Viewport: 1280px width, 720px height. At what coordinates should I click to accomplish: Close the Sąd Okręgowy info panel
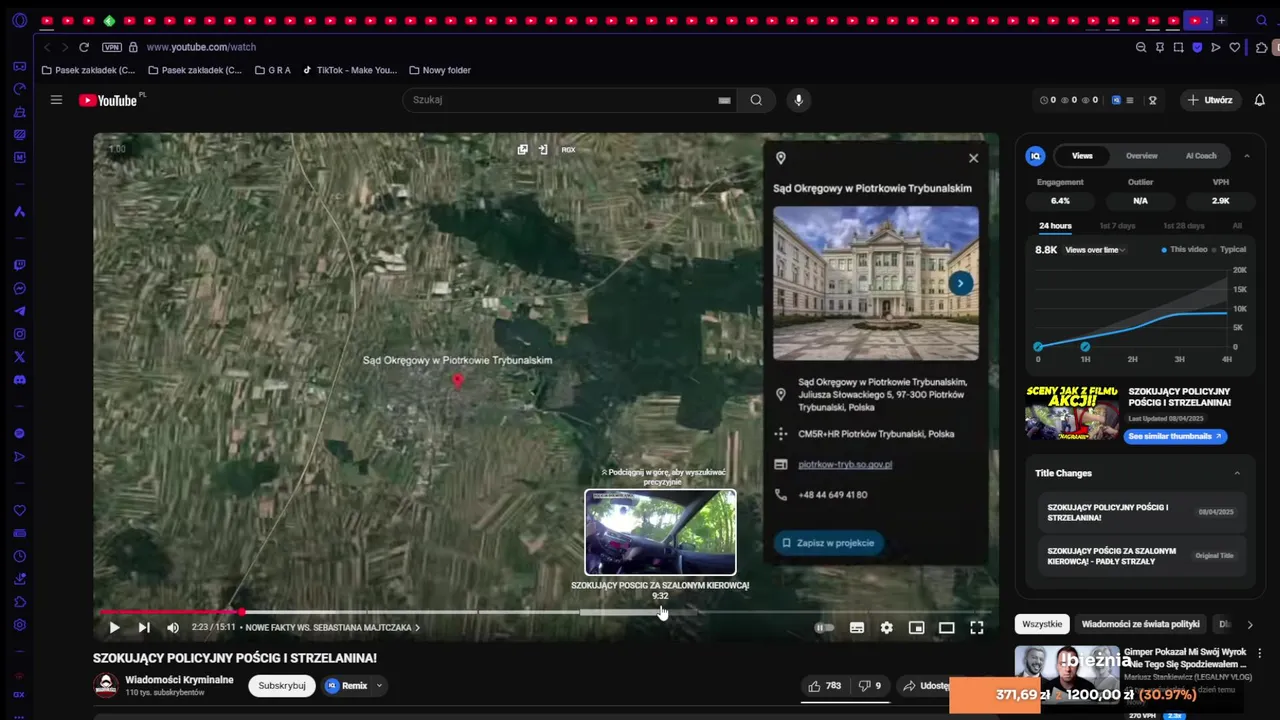pyautogui.click(x=973, y=158)
